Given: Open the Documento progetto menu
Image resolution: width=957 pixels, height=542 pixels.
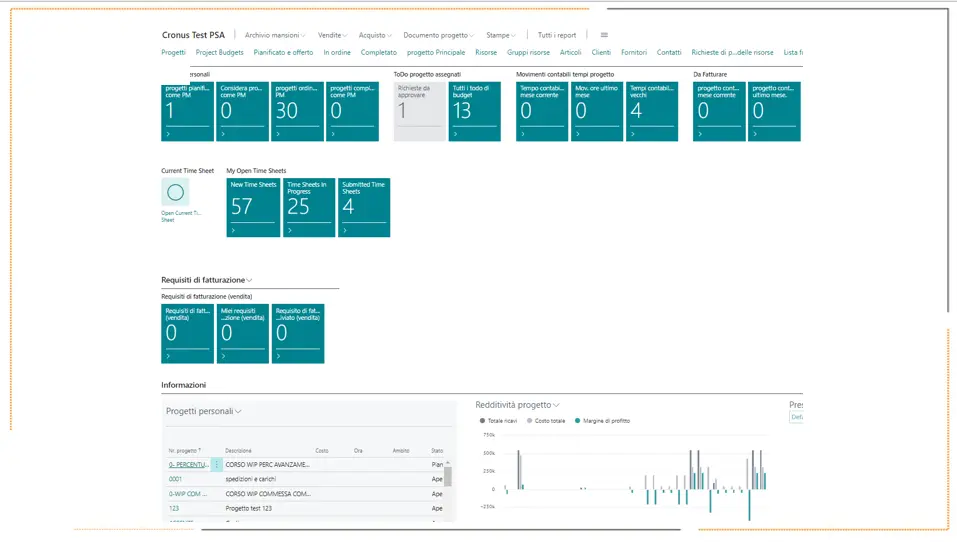Looking at the screenshot, I should (439, 35).
